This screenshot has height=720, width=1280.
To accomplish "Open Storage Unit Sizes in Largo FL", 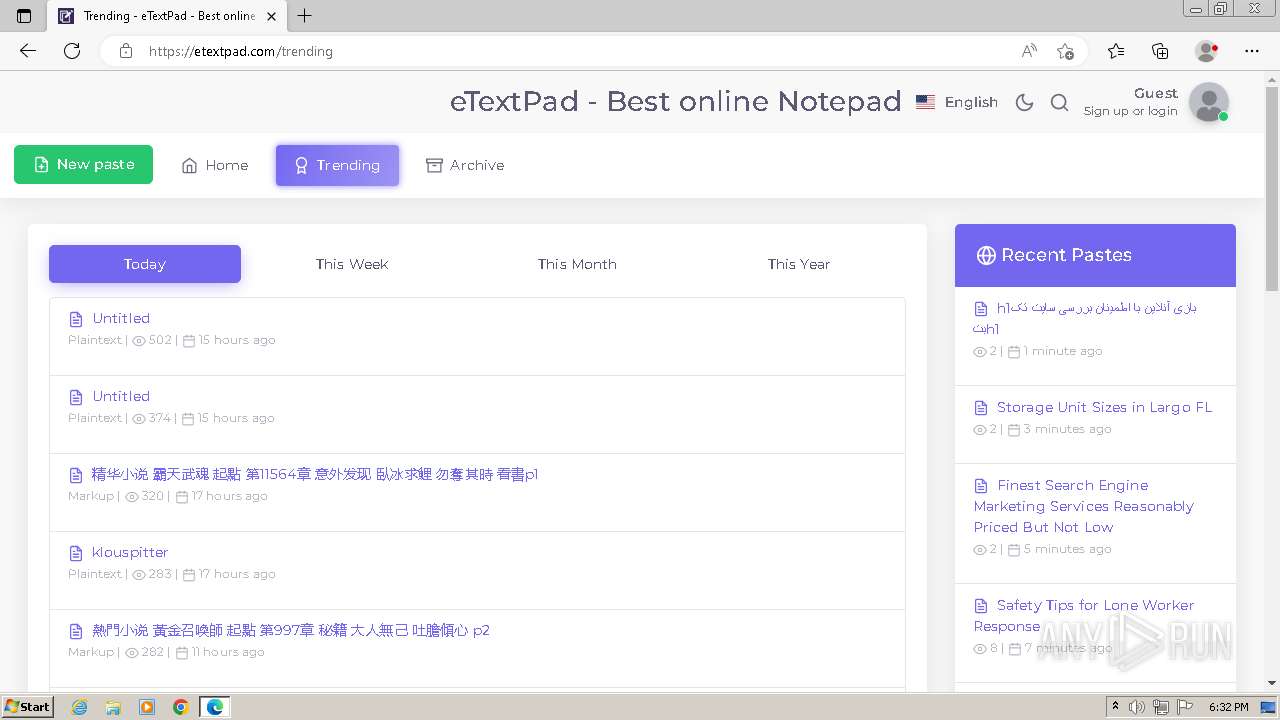I will 1104,407.
